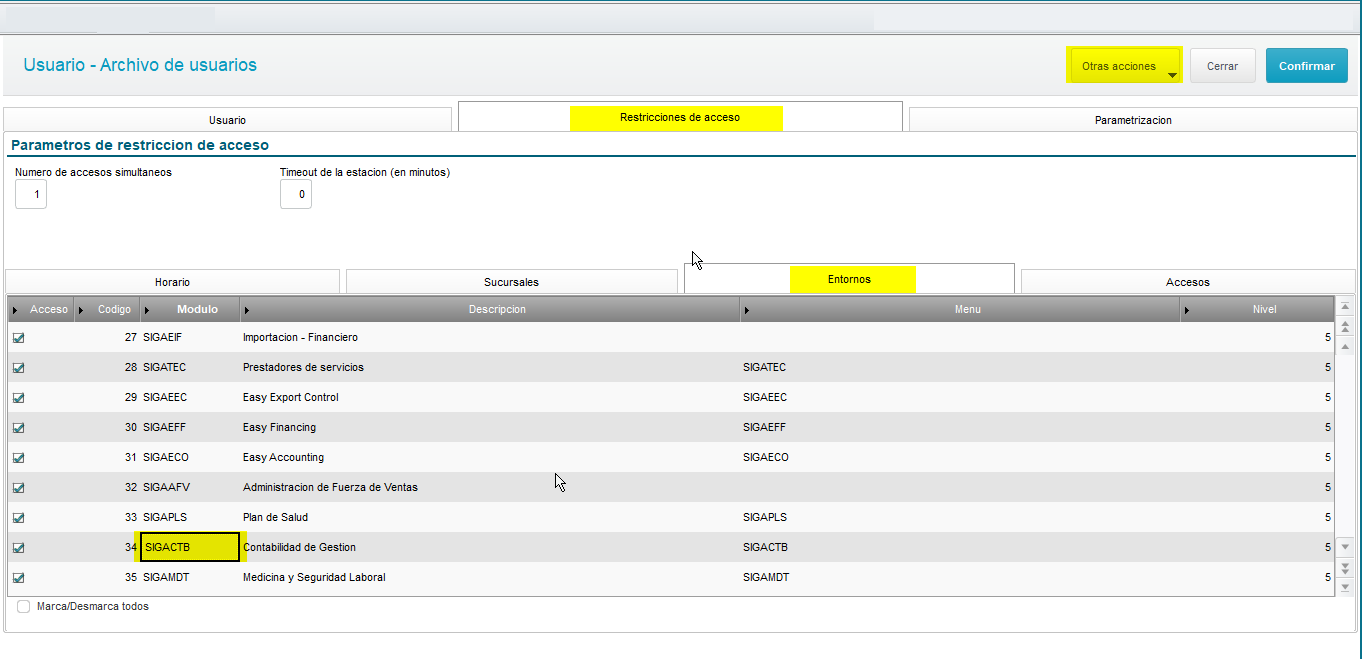Click the Timeout de la estacion field
Viewport: 1362px width, 659px height.
click(296, 194)
